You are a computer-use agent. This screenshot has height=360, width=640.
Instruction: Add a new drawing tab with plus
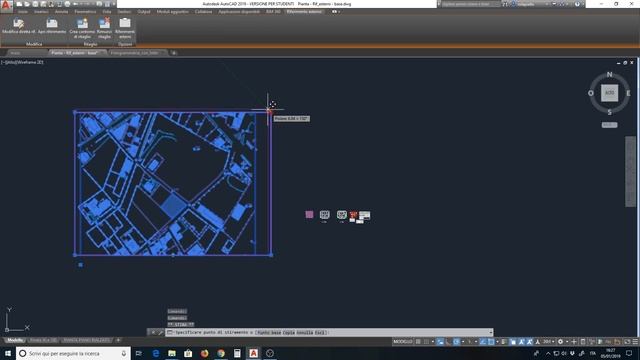click(x=174, y=53)
